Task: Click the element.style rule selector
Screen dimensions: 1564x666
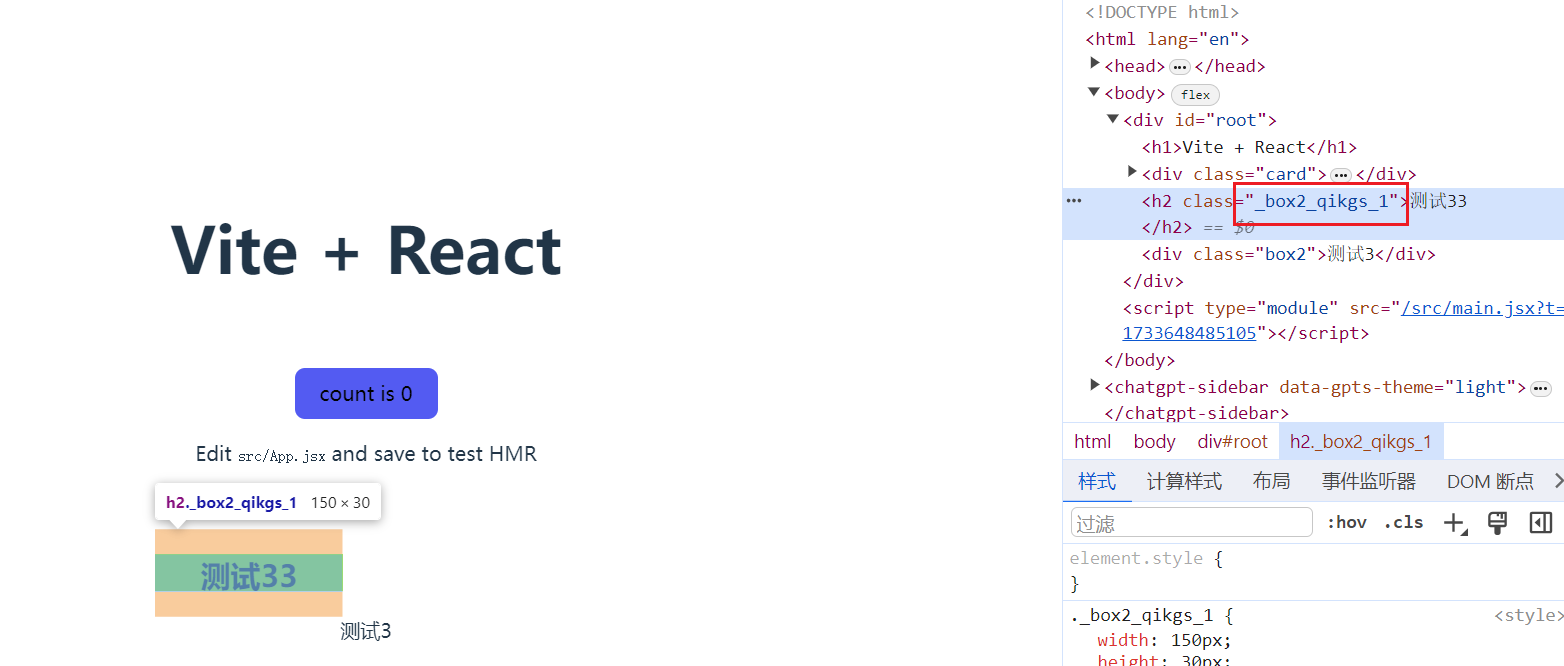Action: point(1136,558)
